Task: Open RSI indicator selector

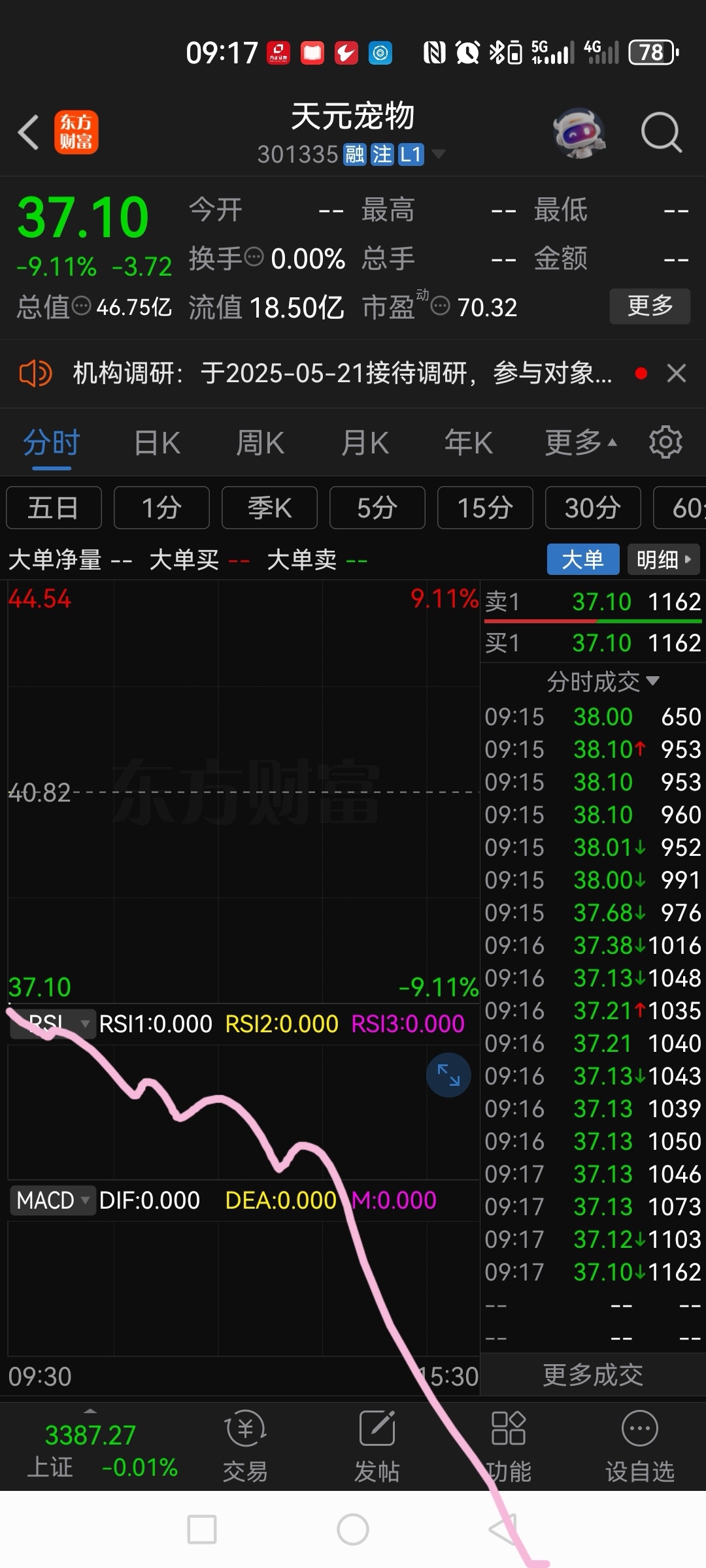Action: coord(52,1024)
